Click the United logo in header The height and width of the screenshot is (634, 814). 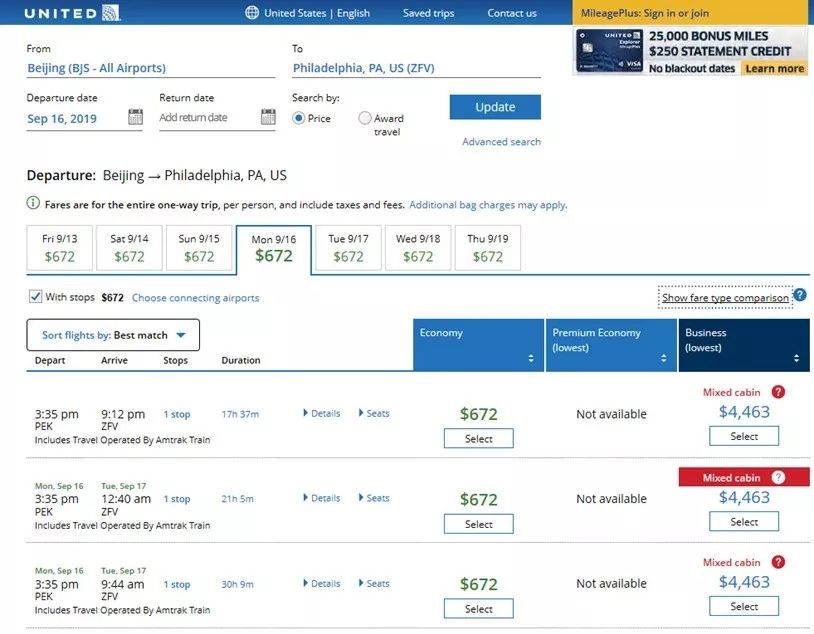point(73,13)
